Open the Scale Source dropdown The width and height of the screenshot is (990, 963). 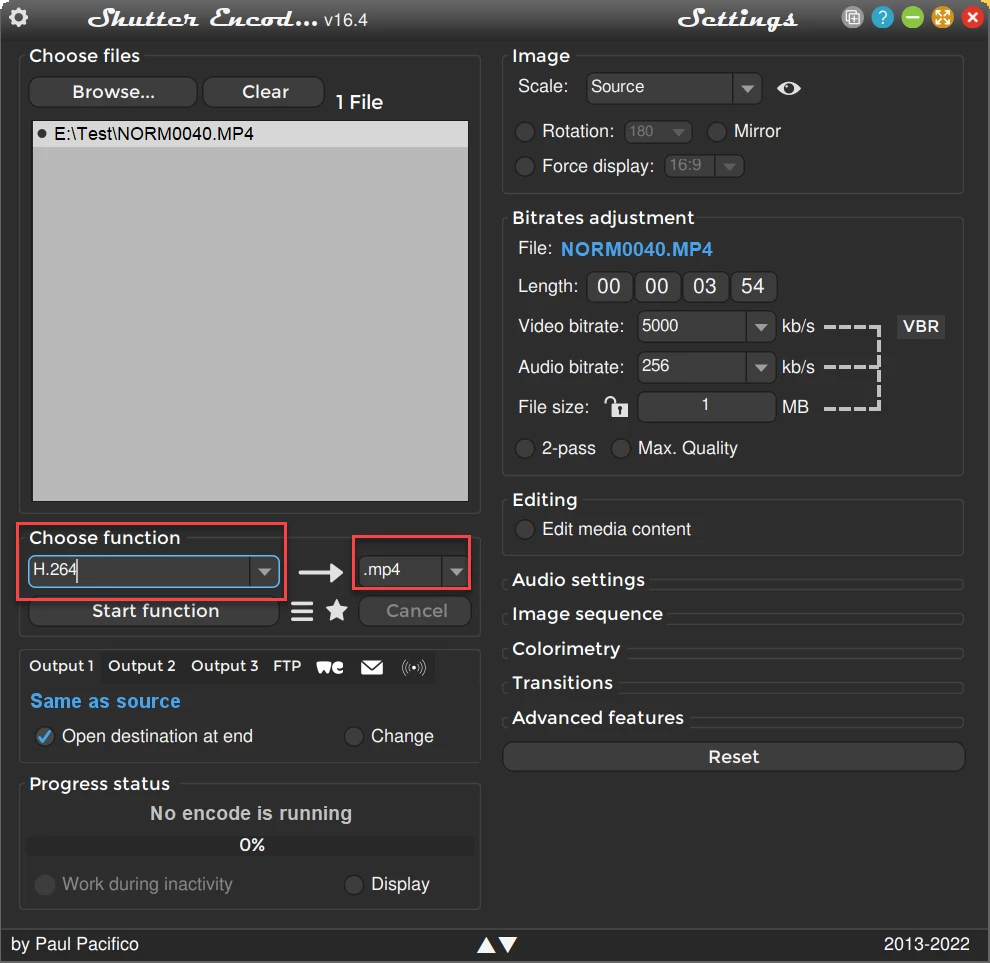[x=674, y=88]
